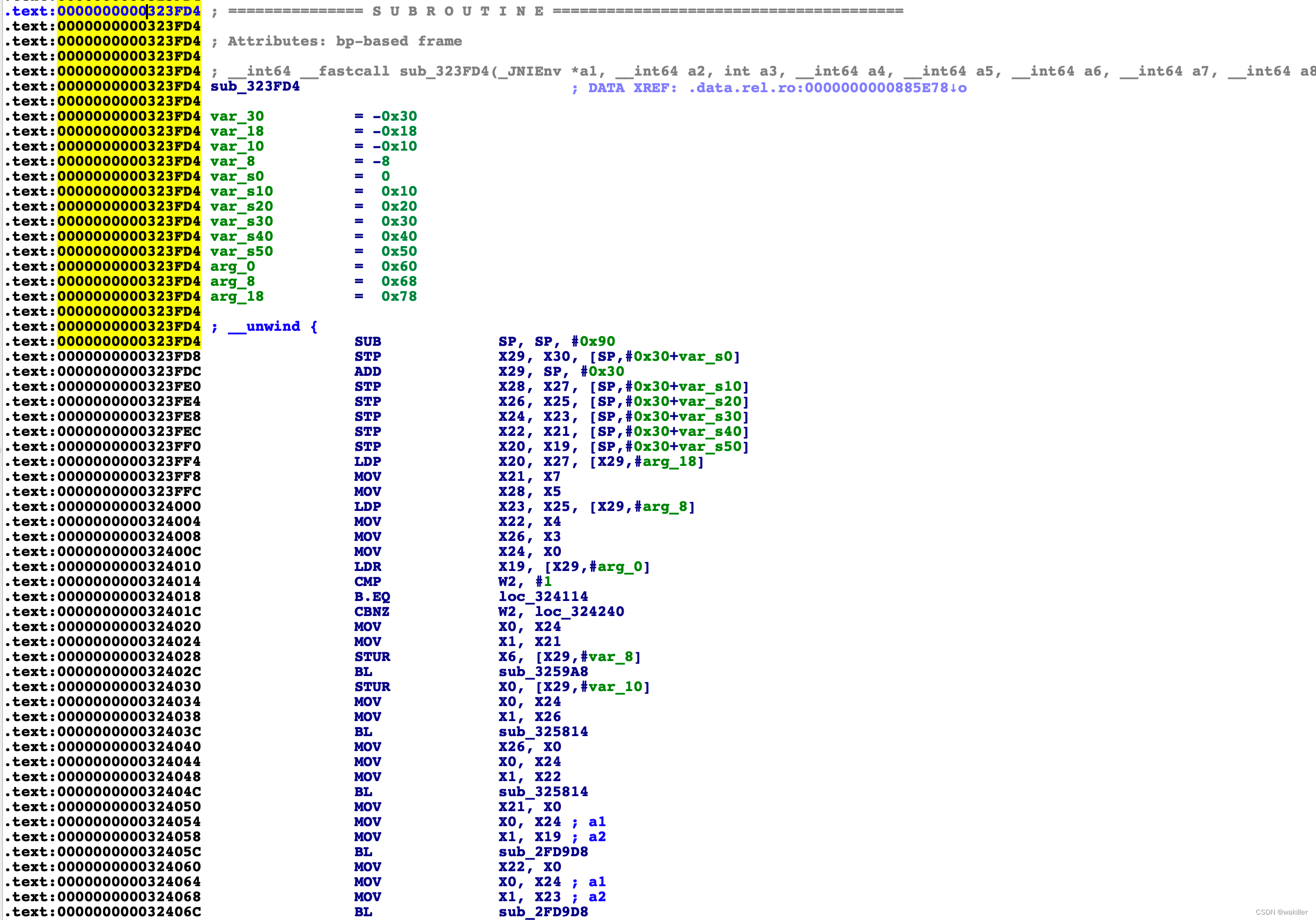Click STP X28, X27 var_s10 operand

[624, 387]
